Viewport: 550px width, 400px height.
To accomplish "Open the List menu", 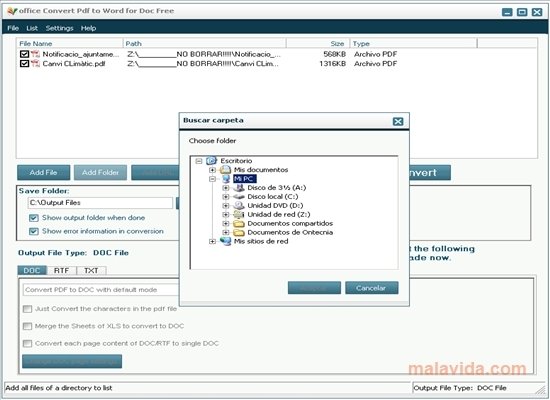I will pyautogui.click(x=32, y=28).
